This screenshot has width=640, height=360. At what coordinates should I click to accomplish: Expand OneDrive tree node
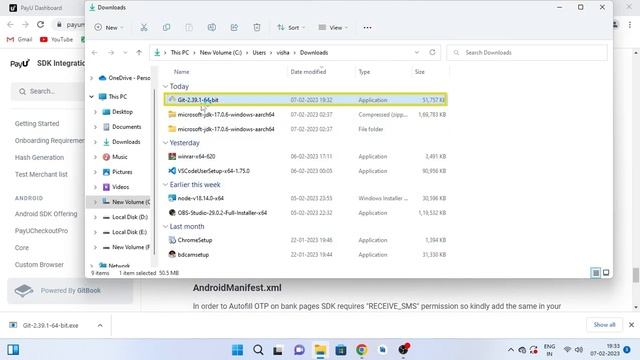91,78
